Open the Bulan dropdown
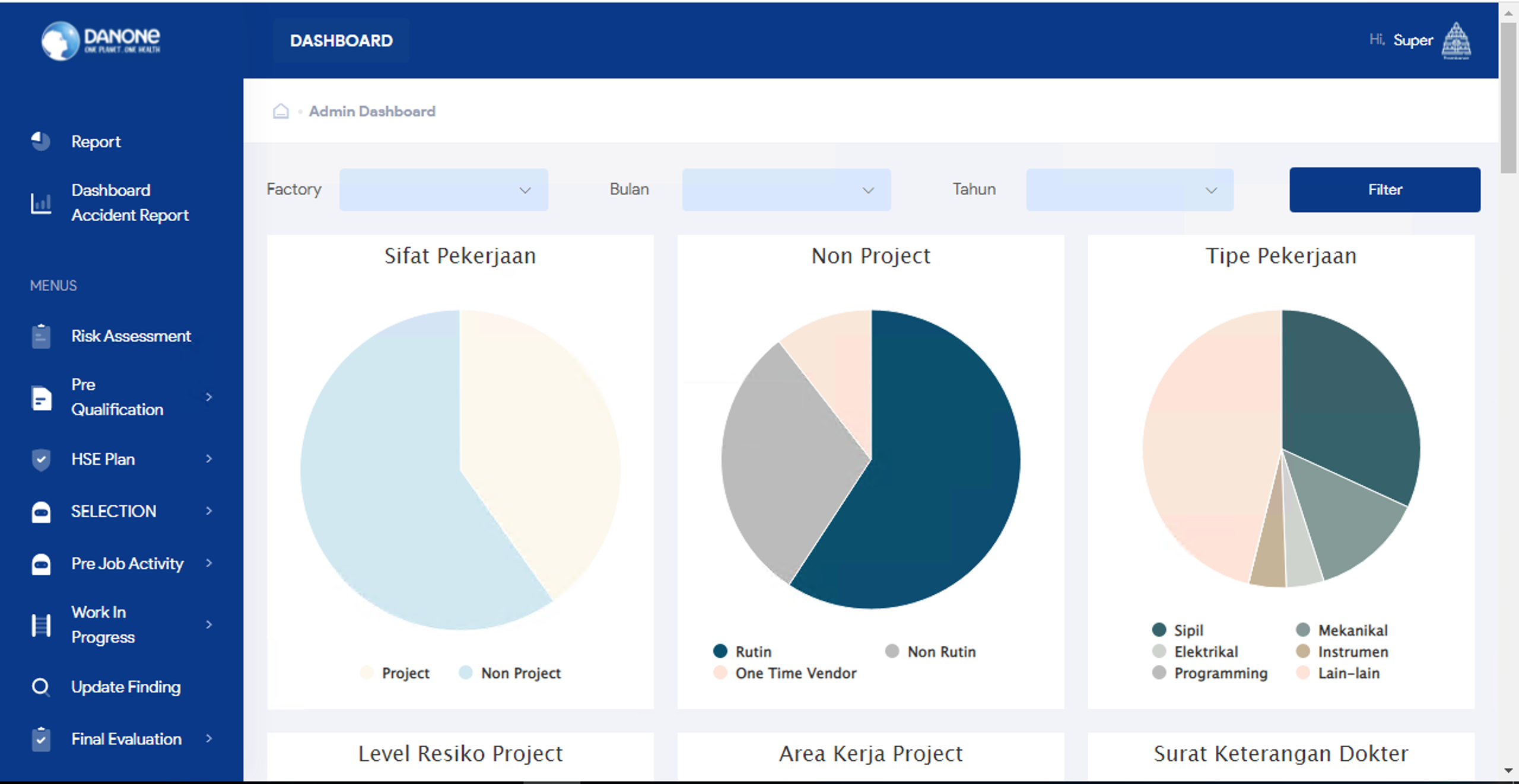Image resolution: width=1519 pixels, height=784 pixels. point(786,190)
